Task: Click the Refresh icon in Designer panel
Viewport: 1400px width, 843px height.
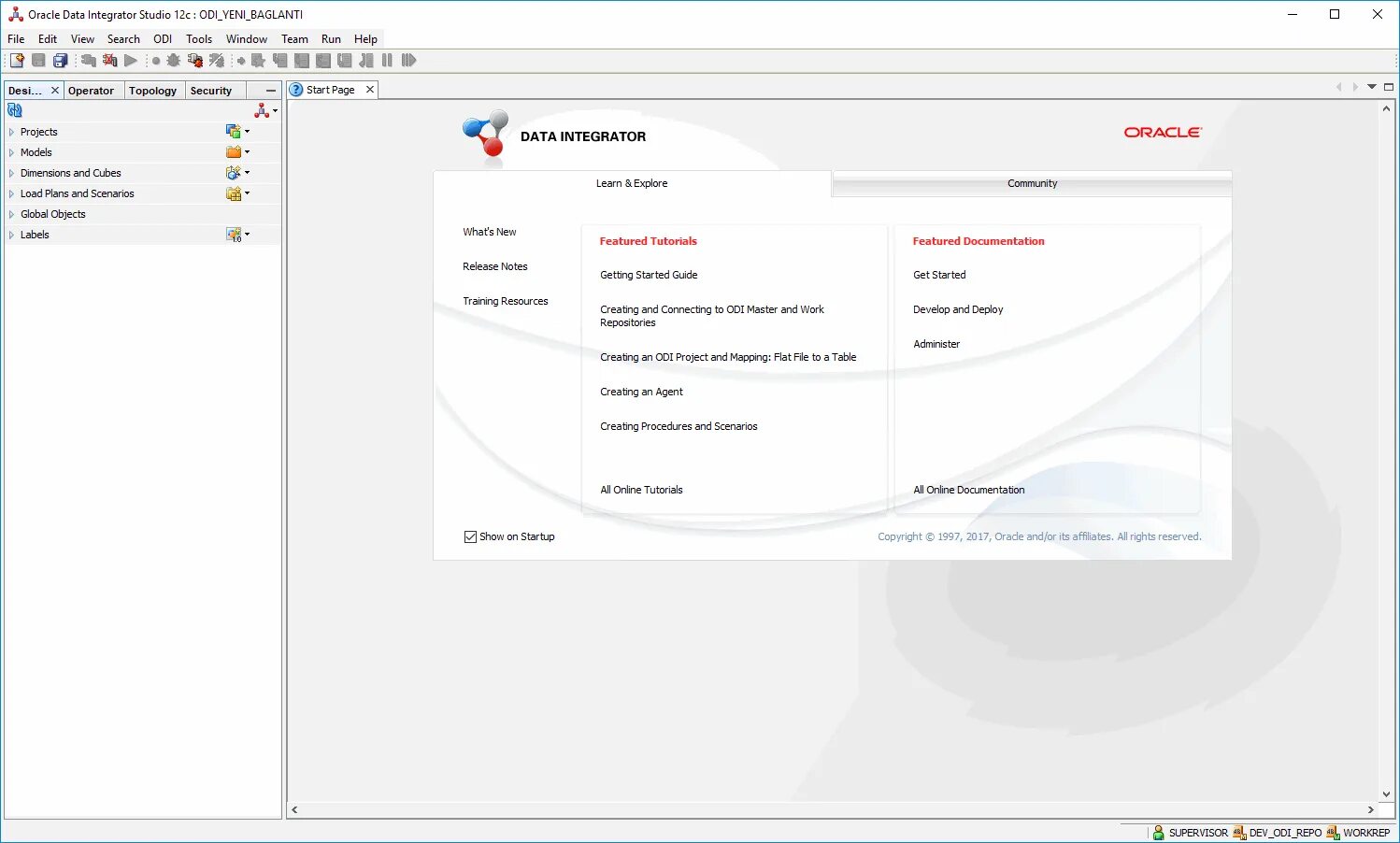Action: coord(15,110)
